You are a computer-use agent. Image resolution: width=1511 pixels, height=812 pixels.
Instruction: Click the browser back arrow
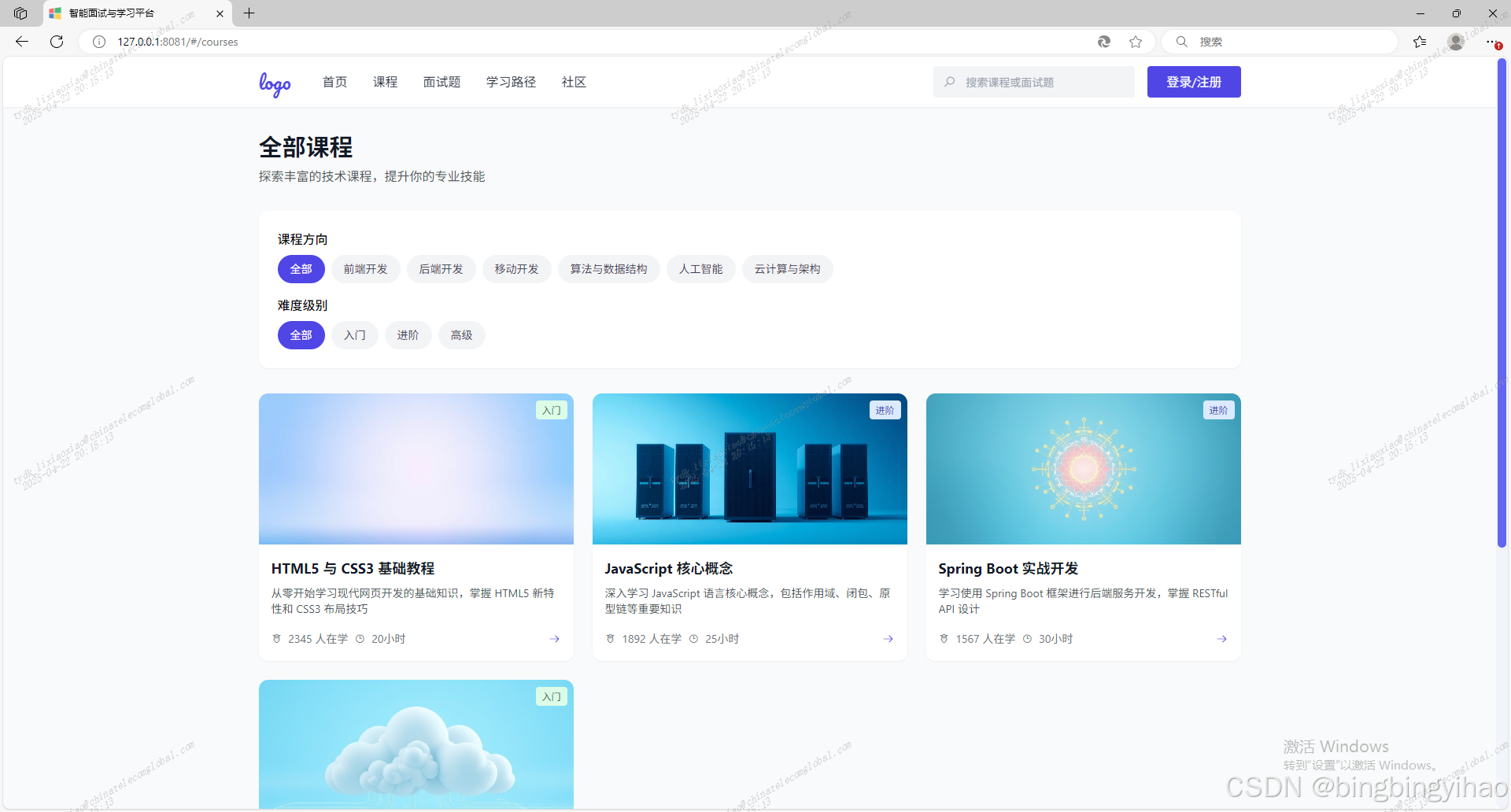[22, 42]
